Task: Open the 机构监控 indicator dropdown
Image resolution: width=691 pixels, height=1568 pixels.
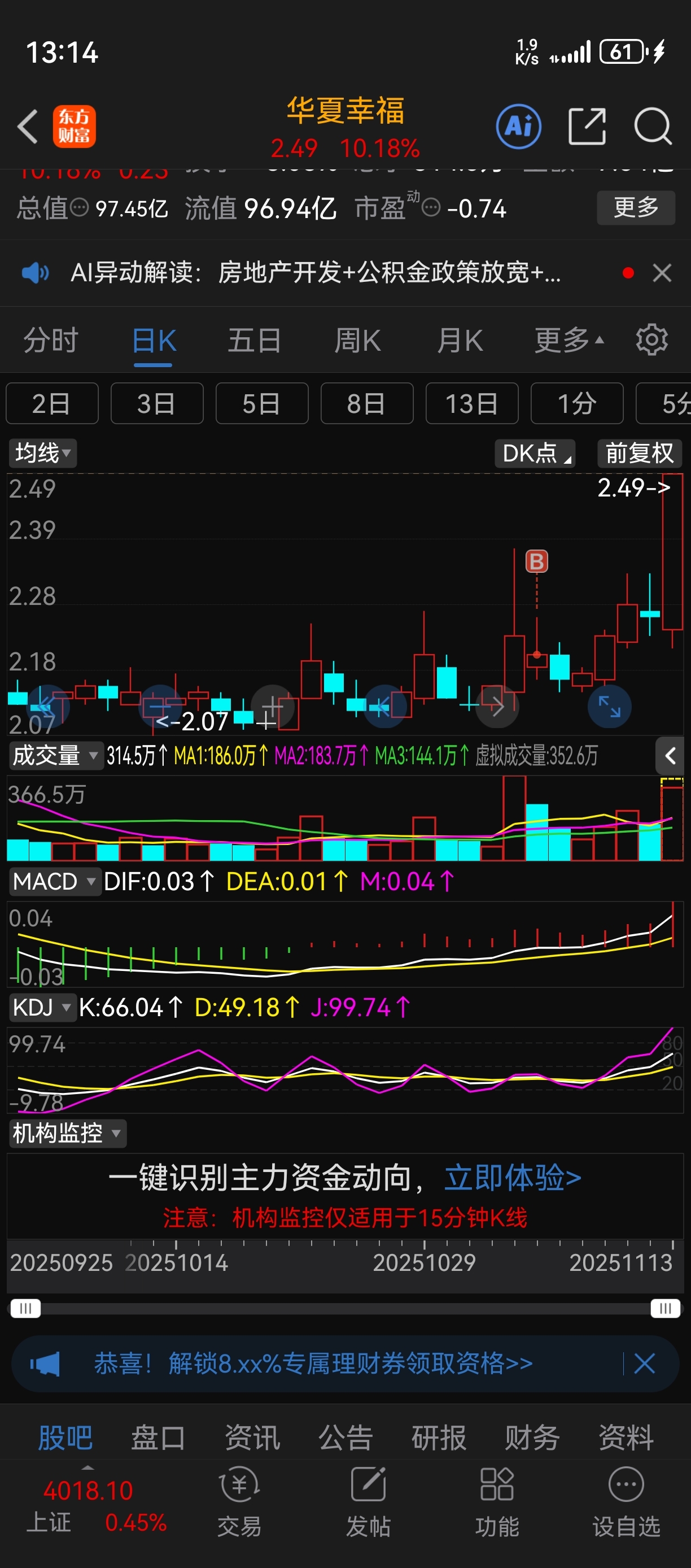Action: [x=68, y=1134]
